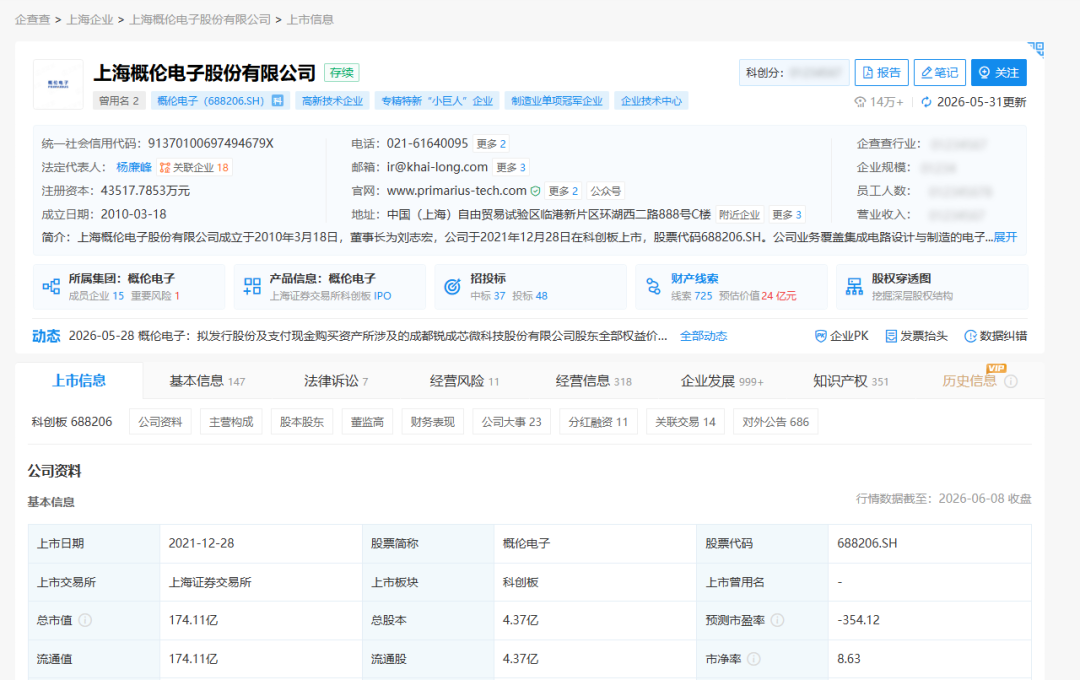Select the 对外公告 686 sub-tab
Screen dimensions: 1080x680
(776, 422)
